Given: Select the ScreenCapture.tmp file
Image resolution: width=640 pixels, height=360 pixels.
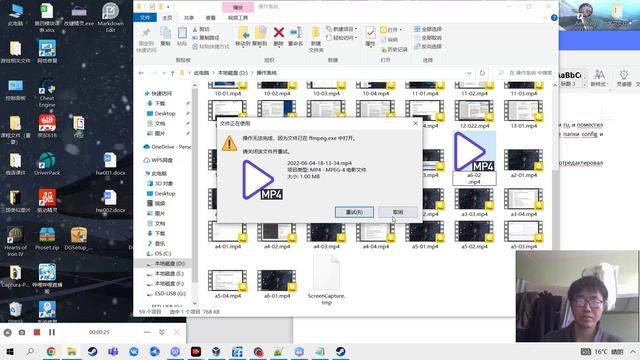Looking at the screenshot, I should pyautogui.click(x=326, y=280).
